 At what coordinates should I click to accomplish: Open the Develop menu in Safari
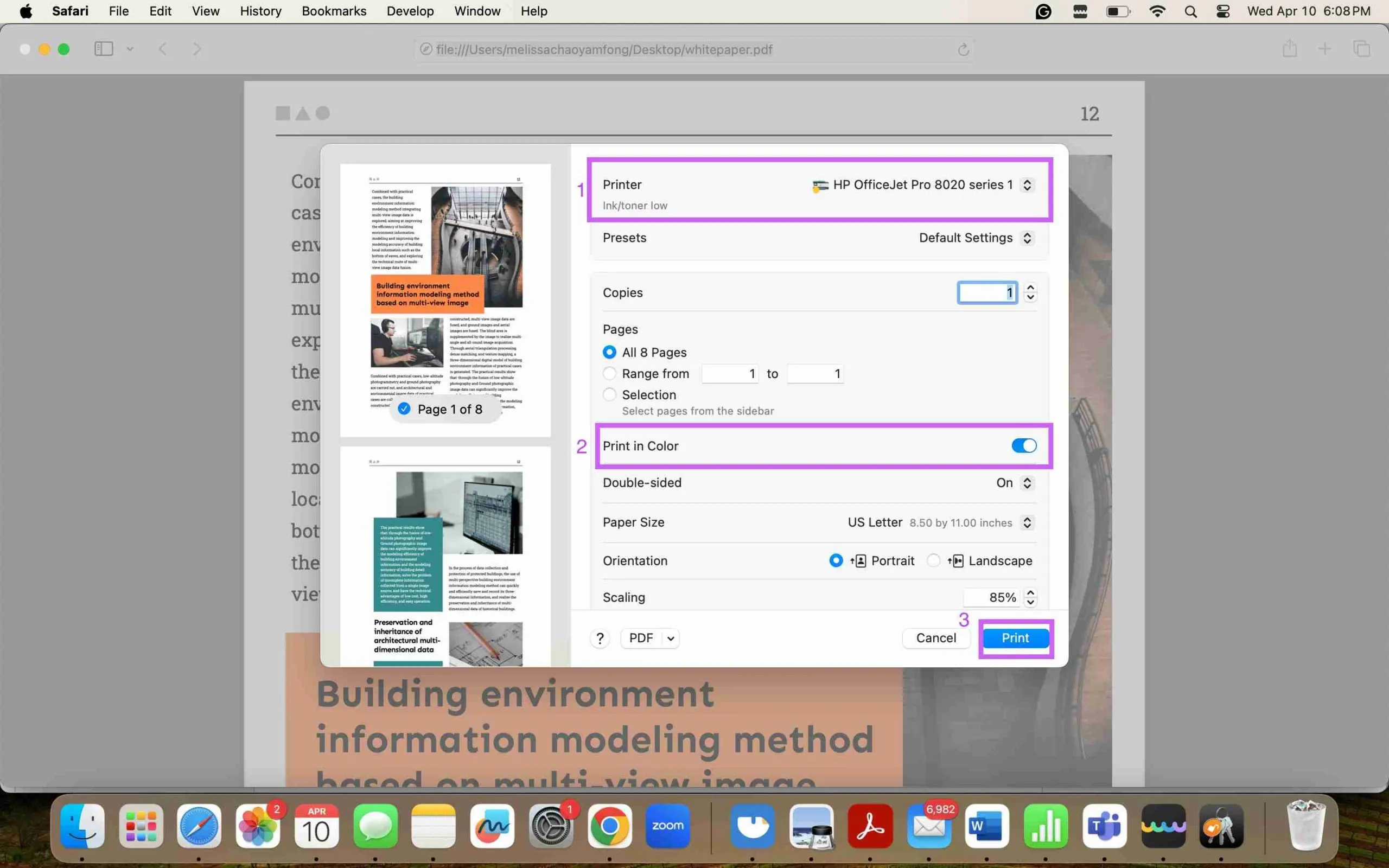coord(410,11)
